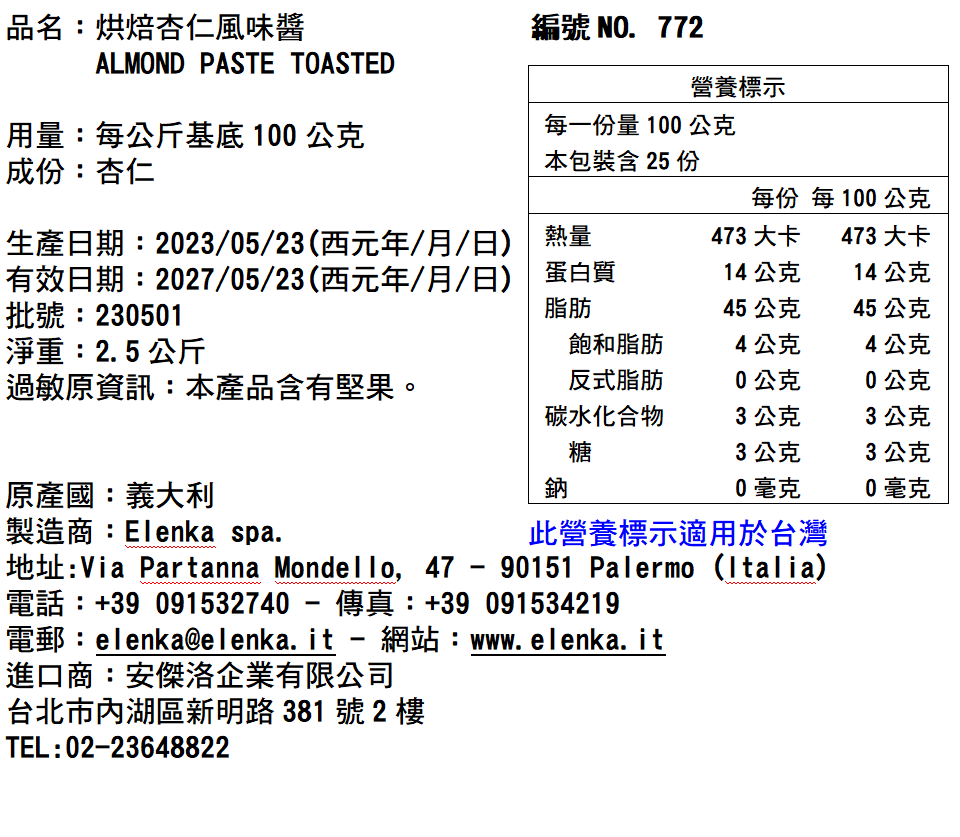This screenshot has width=960, height=837.
Task: Click the text 本包裝含 25 份
Action: [x=621, y=161]
